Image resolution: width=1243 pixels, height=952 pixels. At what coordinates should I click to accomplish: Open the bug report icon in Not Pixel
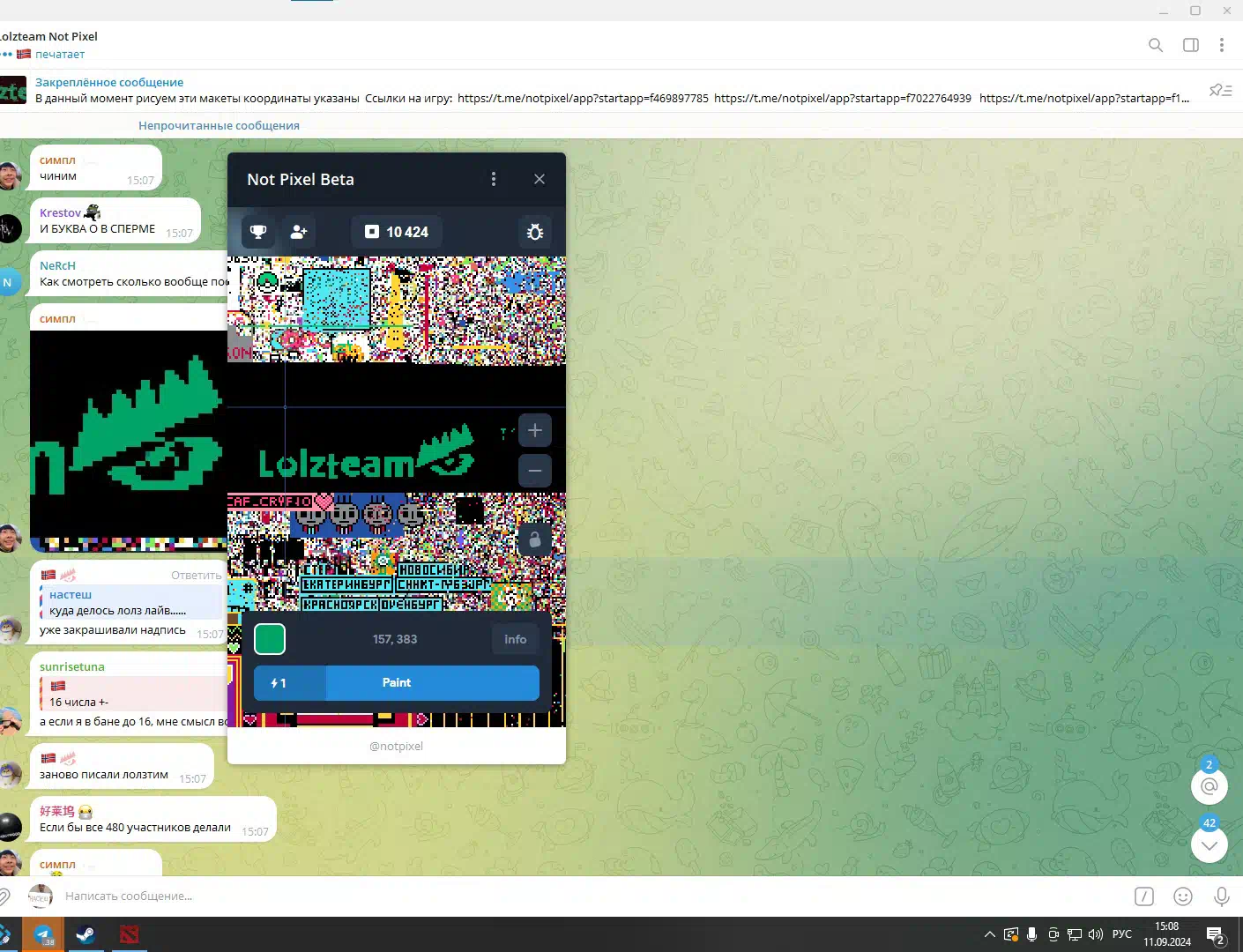534,232
